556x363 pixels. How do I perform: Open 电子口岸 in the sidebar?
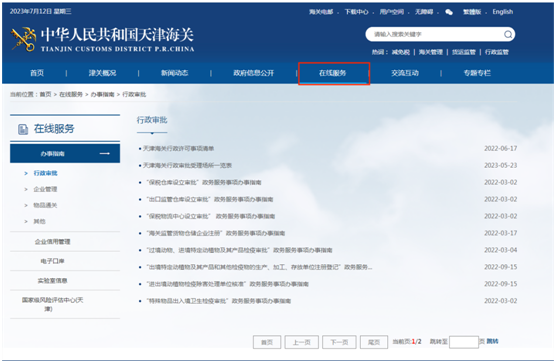click(52, 261)
